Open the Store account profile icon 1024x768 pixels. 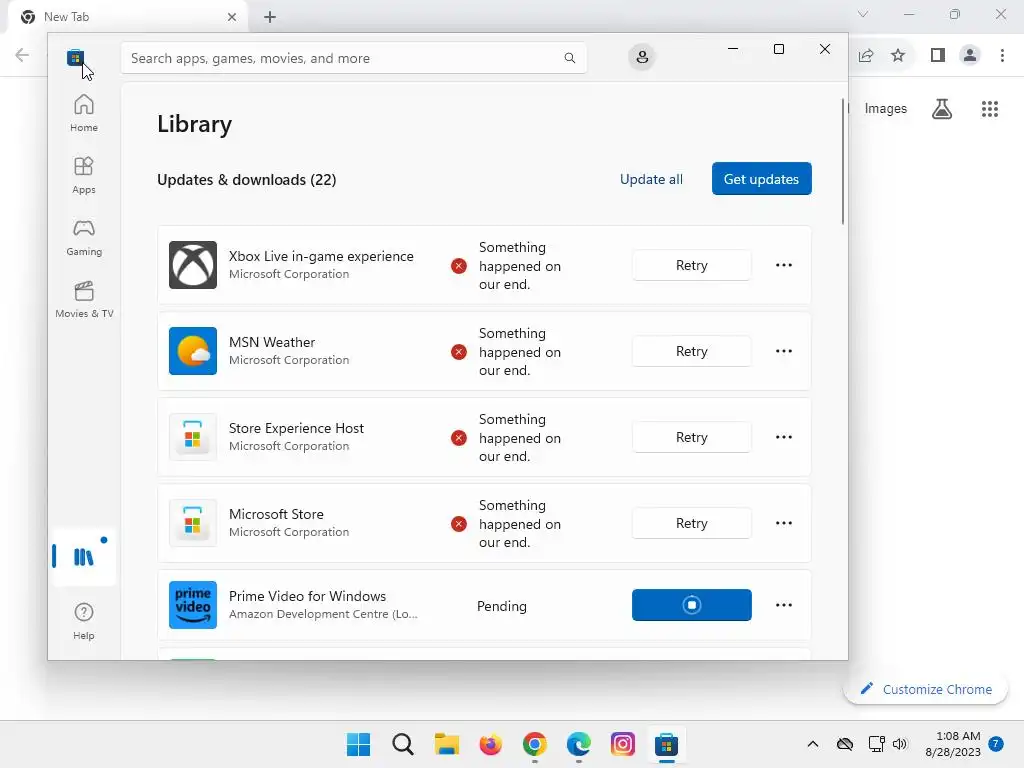click(642, 57)
